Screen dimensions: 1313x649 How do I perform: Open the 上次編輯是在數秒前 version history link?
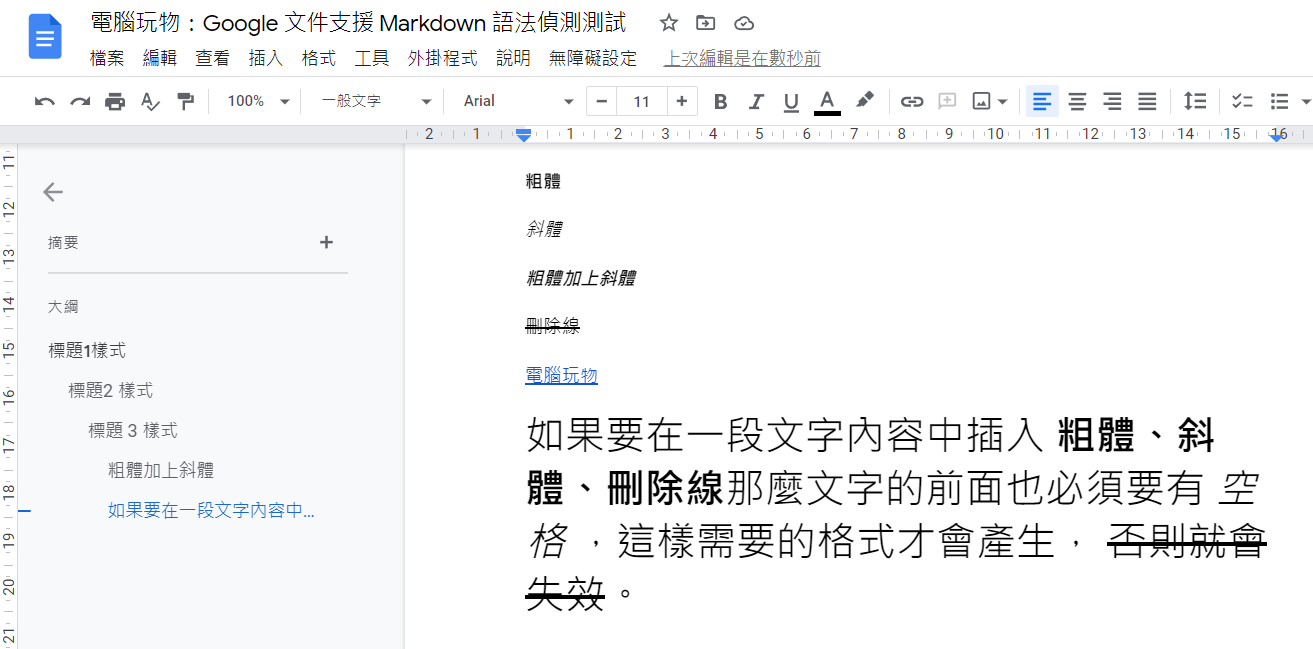click(742, 59)
